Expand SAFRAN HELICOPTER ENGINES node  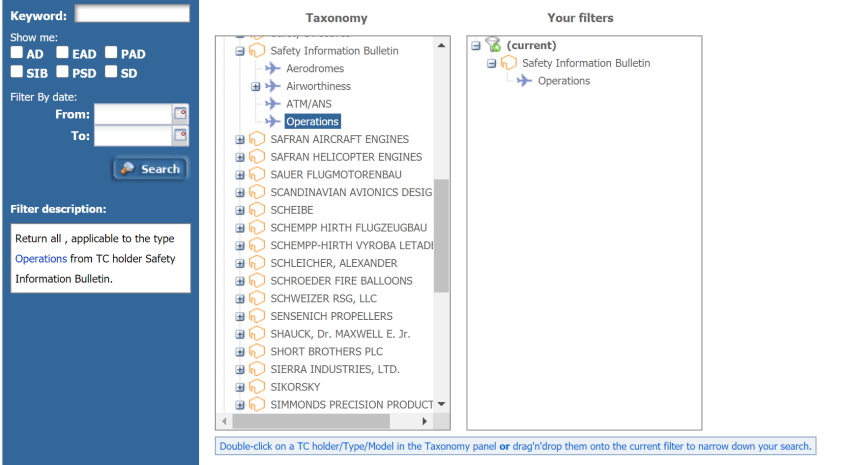[240, 158]
